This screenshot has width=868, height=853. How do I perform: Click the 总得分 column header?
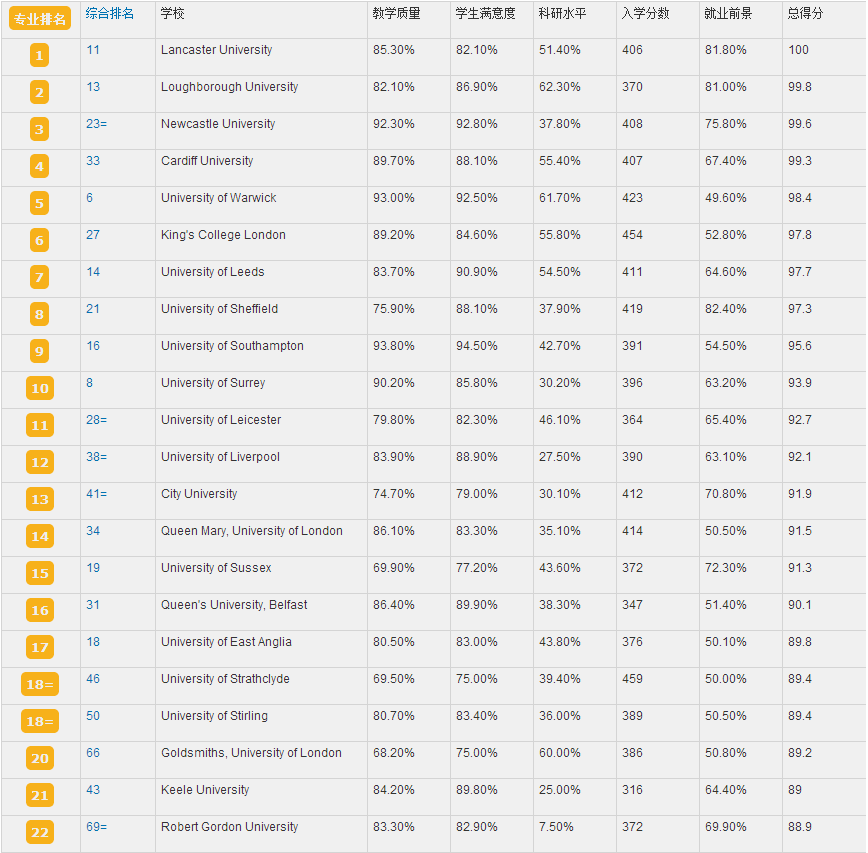point(805,13)
